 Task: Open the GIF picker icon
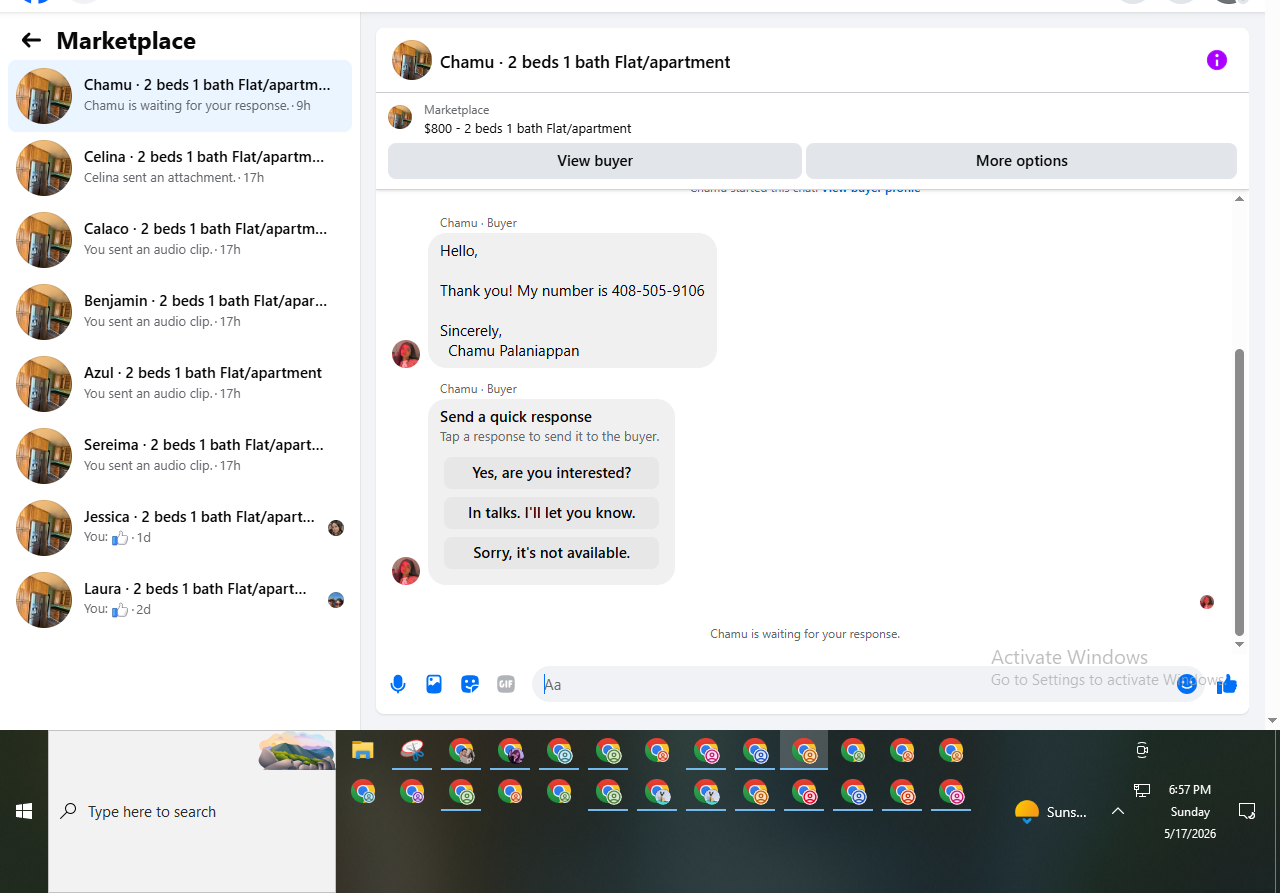pos(506,684)
